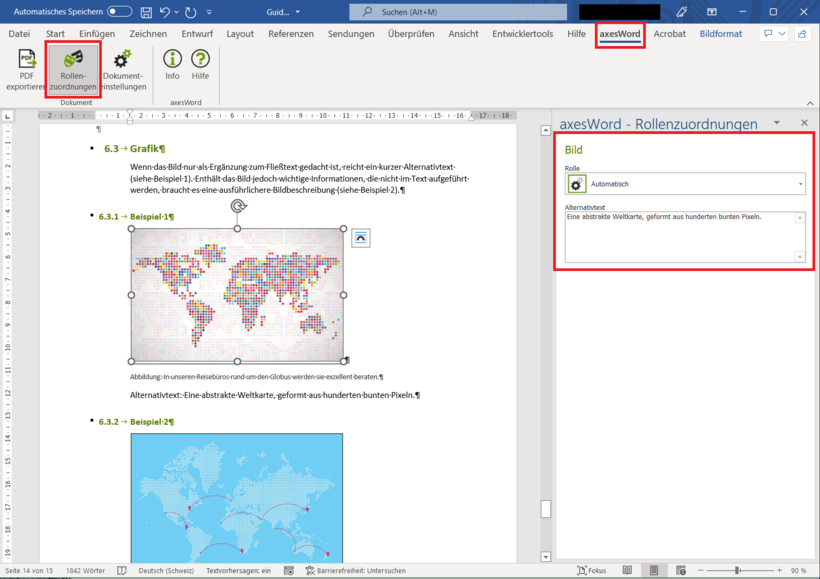Click document scrollbar down arrow
This screenshot has width=820, height=579.
tap(545, 557)
